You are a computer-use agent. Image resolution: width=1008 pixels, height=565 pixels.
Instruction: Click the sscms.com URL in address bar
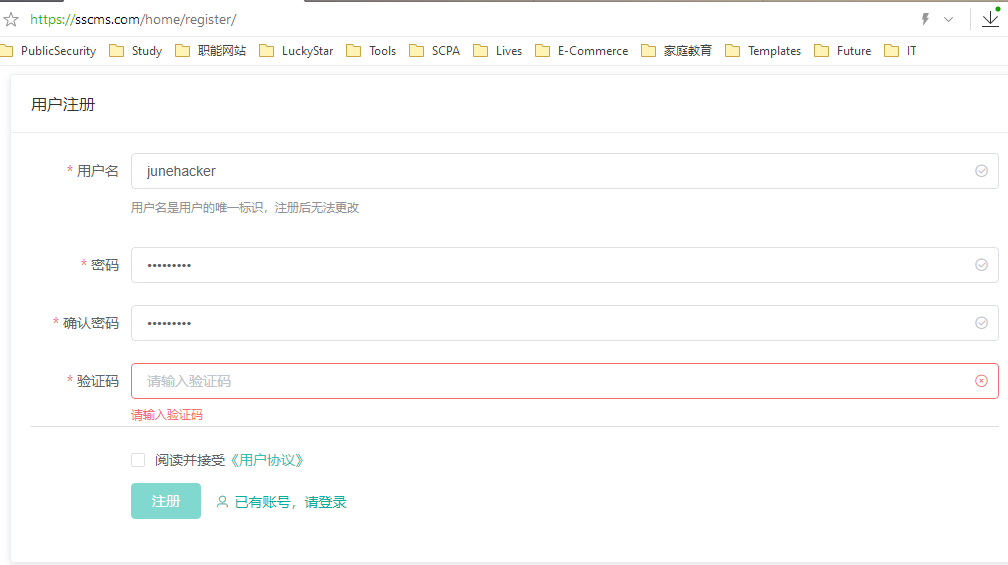click(x=133, y=19)
